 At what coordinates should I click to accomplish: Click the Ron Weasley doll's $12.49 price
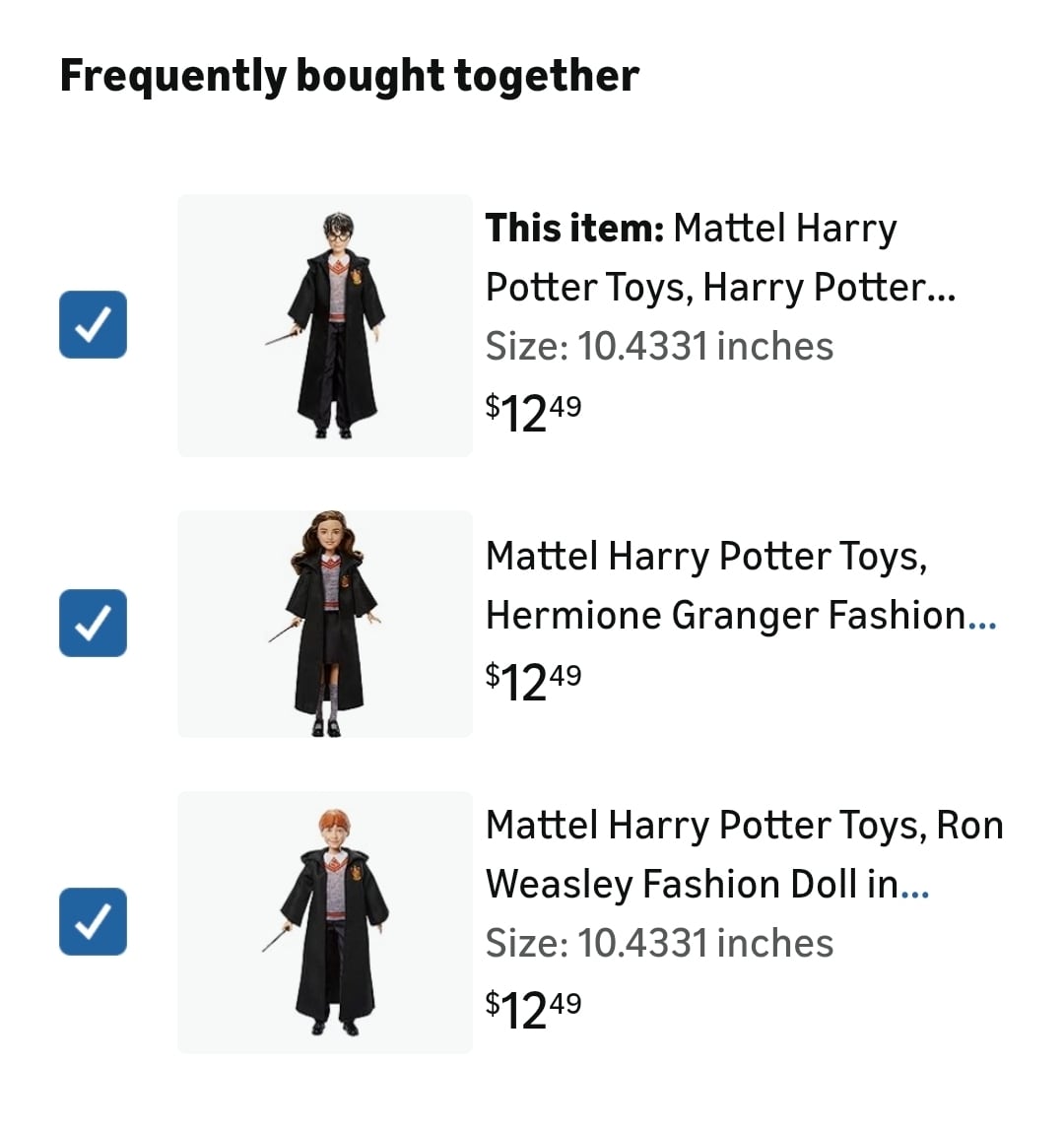(x=533, y=1009)
